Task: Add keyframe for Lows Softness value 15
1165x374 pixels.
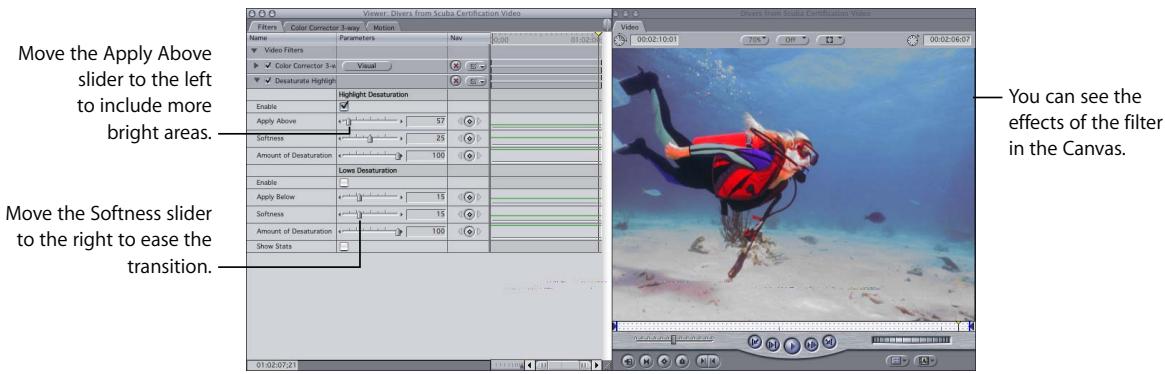Action: [x=470, y=214]
